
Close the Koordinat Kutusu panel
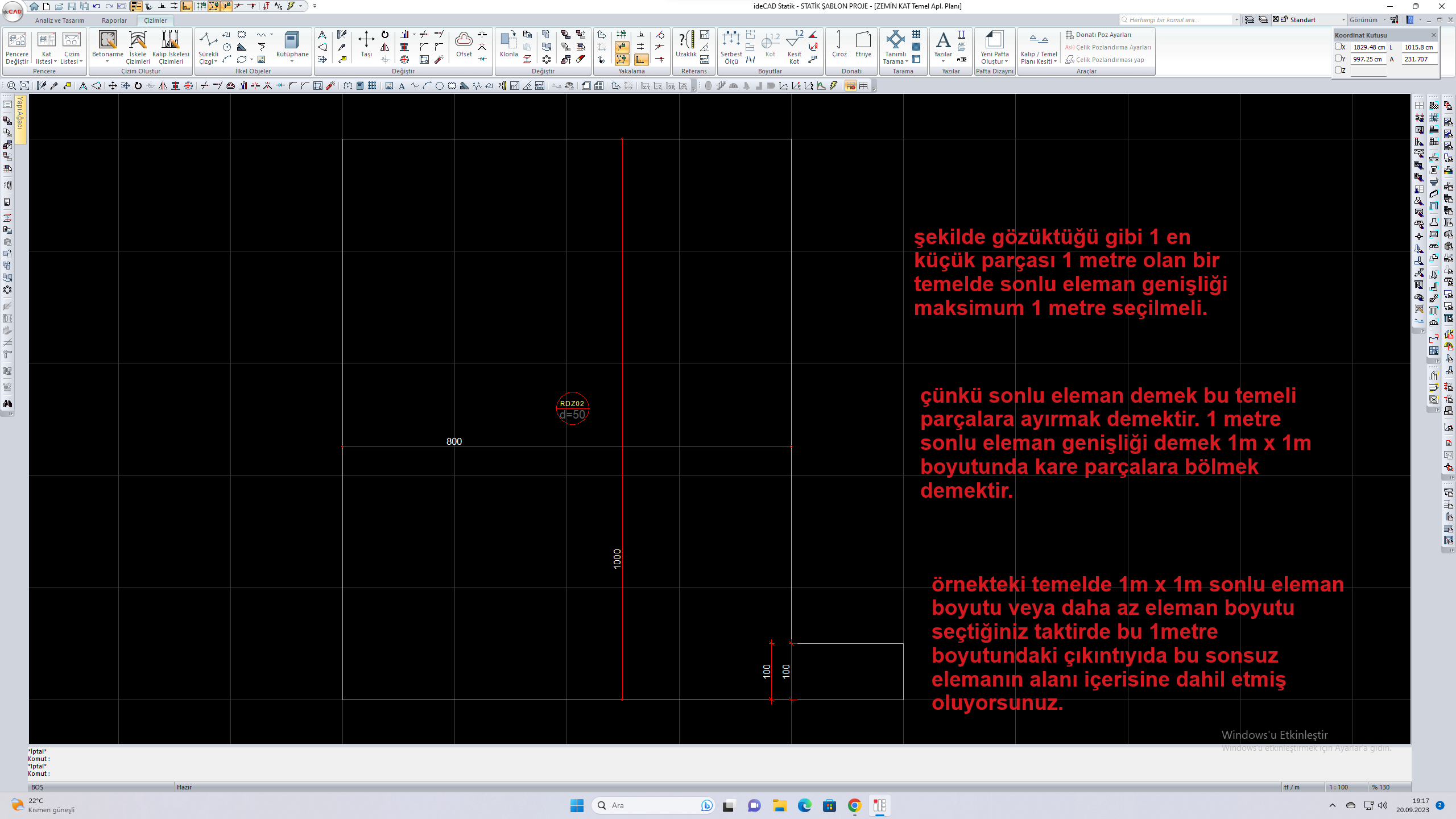1434,35
